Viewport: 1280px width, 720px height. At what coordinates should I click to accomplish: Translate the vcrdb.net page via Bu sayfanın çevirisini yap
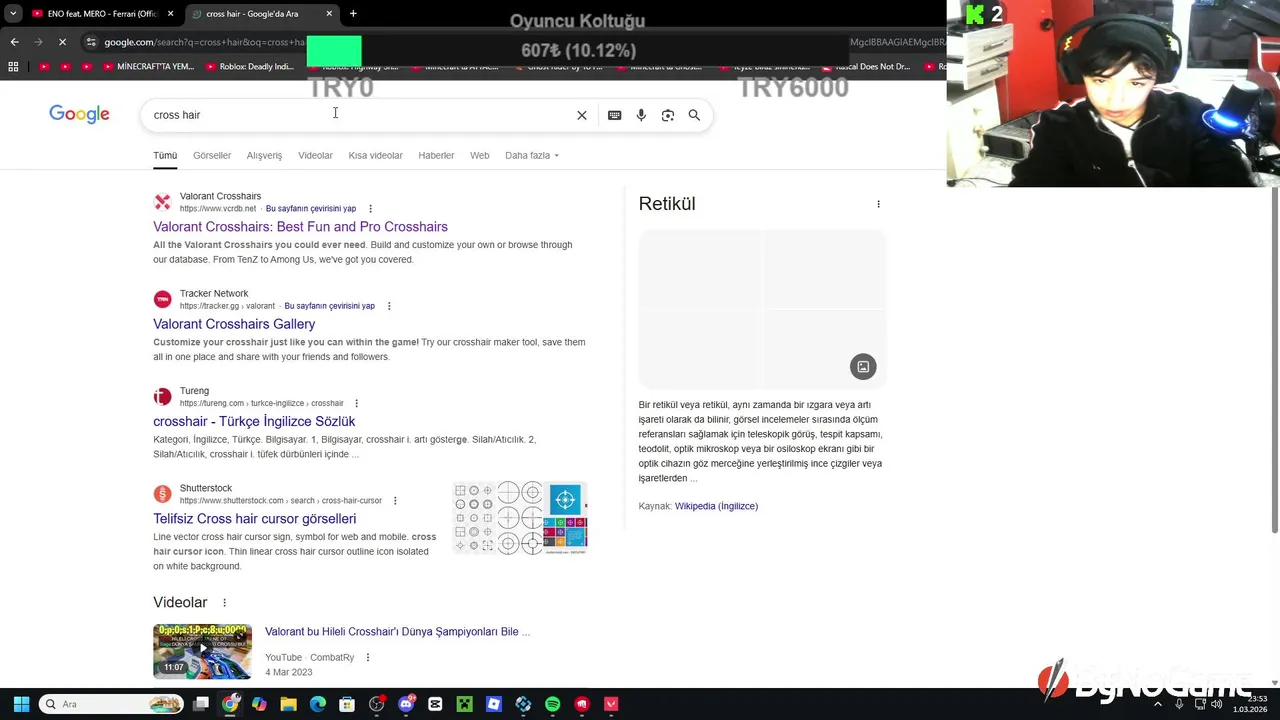(311, 209)
